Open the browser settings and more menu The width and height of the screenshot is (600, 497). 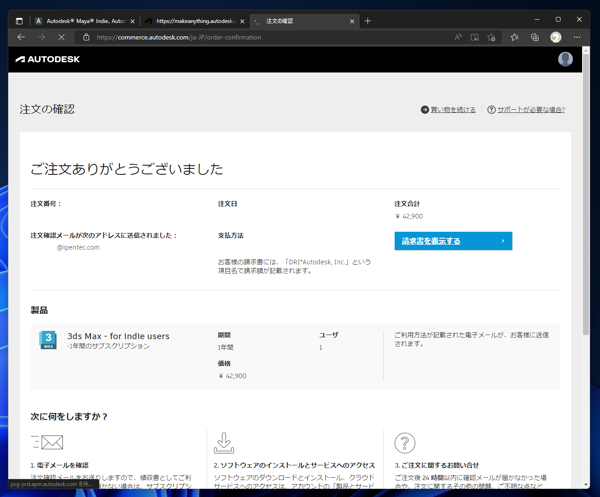[x=577, y=37]
